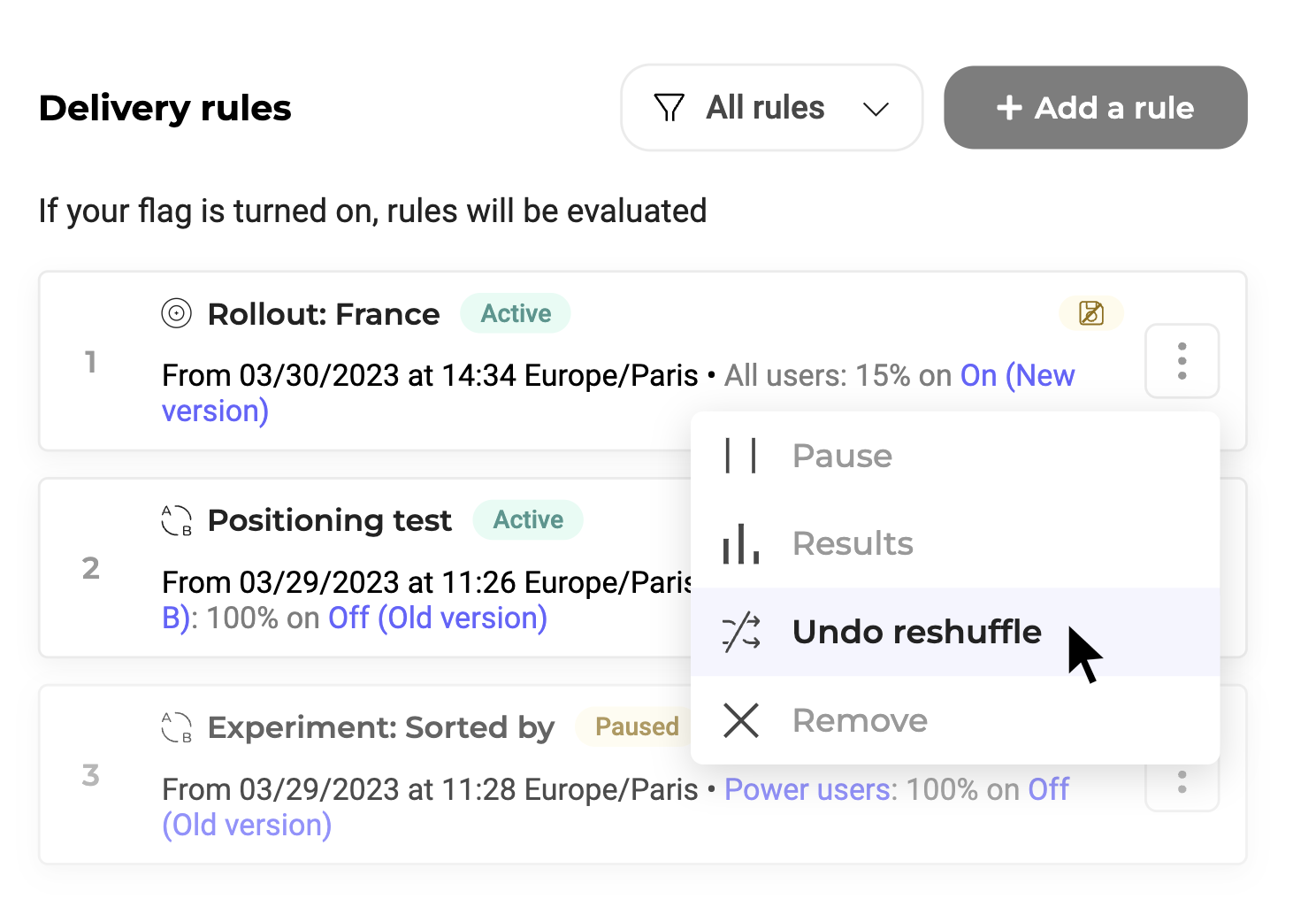Open three-dot menu for Rollout: France
This screenshot has height=922, width=1316.
(x=1182, y=361)
